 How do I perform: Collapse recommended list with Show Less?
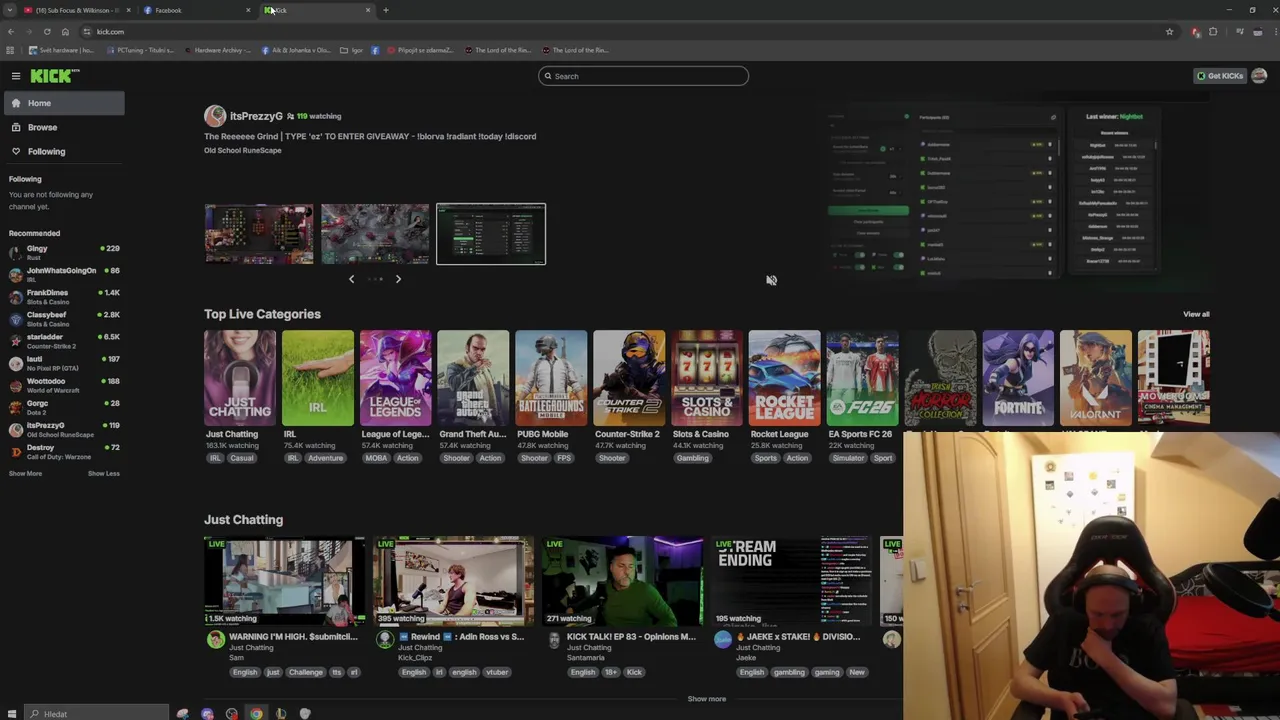click(104, 474)
